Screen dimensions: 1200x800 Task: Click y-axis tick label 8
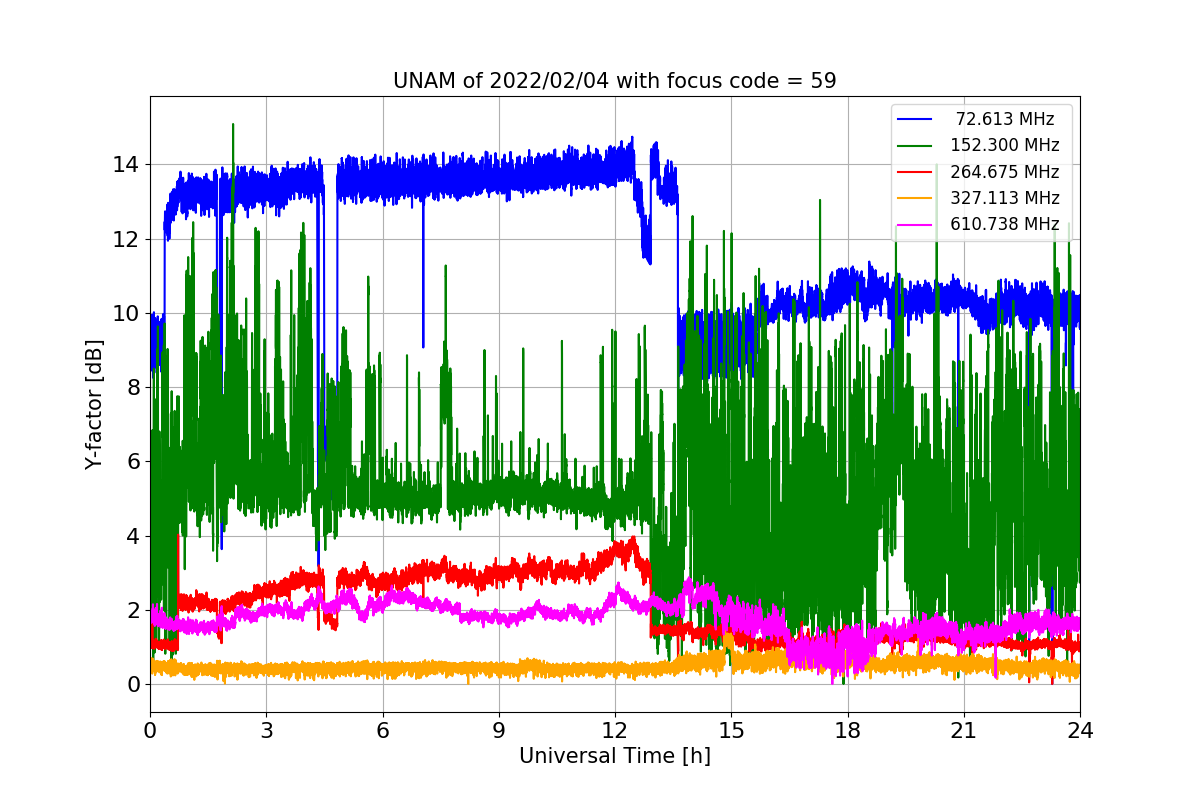[132, 387]
